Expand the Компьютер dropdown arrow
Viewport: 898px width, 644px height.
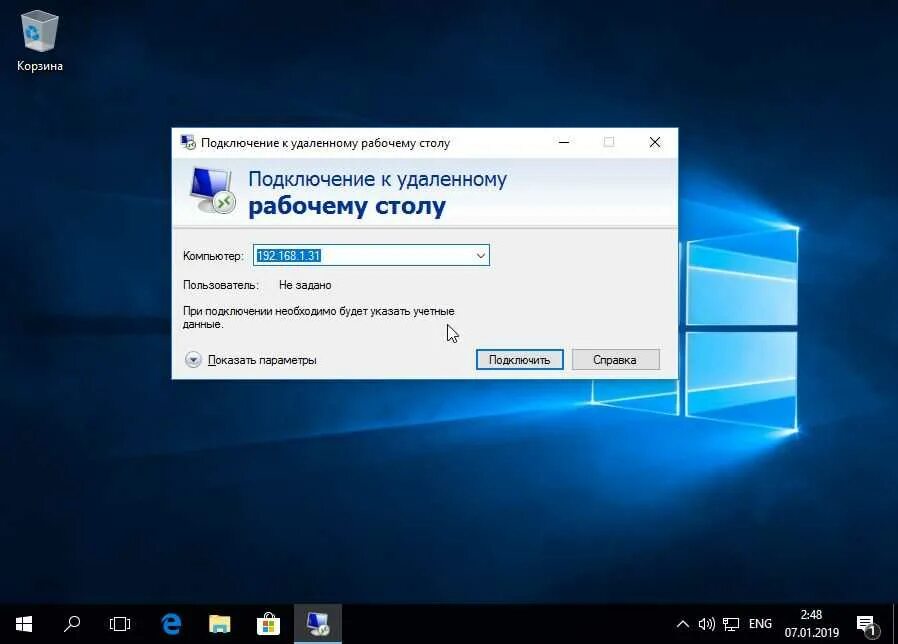(x=480, y=256)
